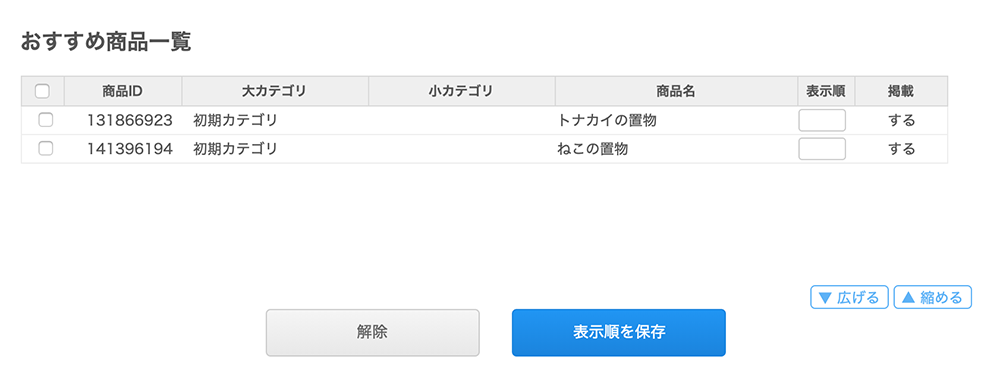Click the 大カテゴリ column header

275,91
